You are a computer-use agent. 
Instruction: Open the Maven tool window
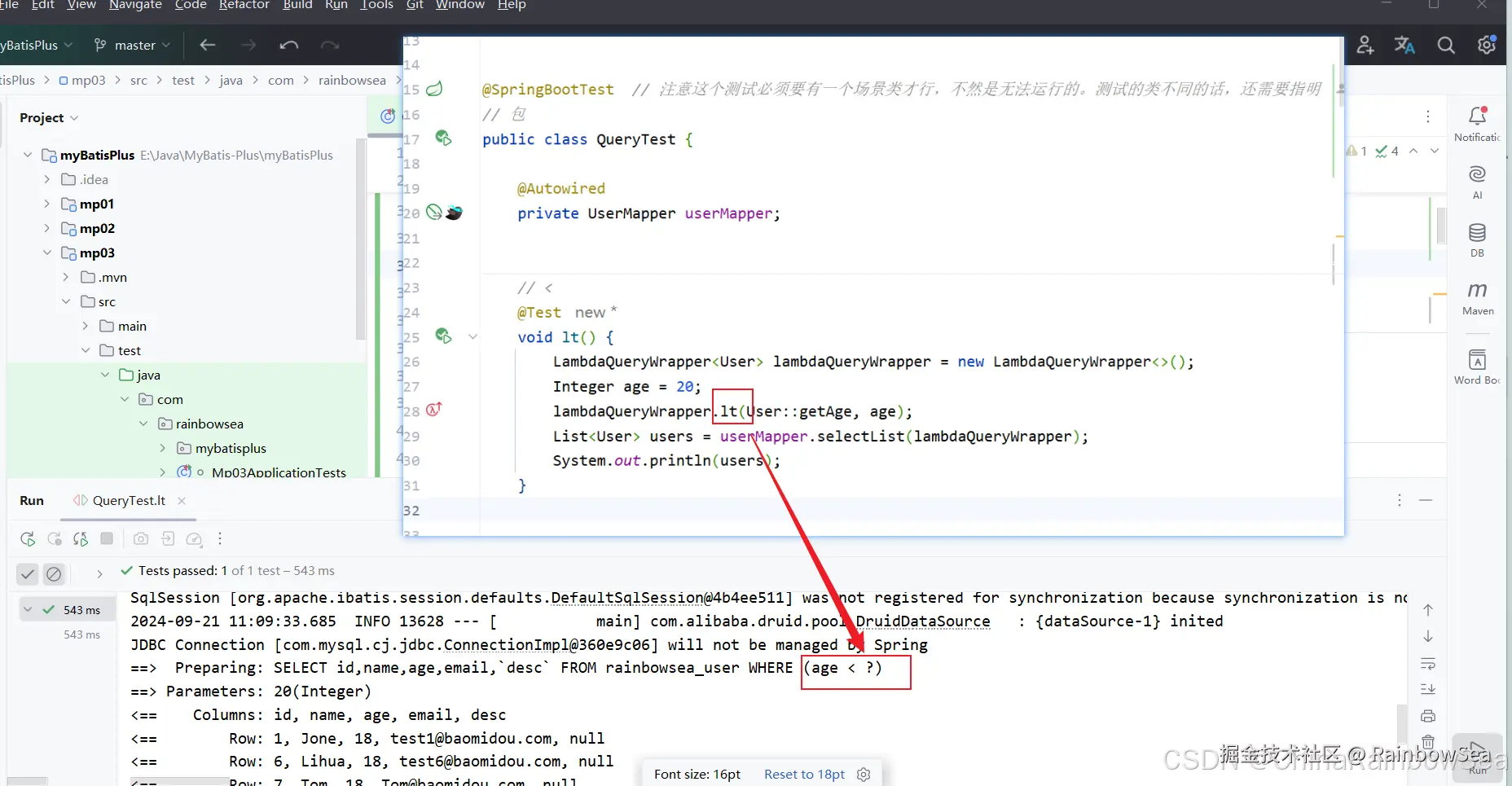point(1478,298)
